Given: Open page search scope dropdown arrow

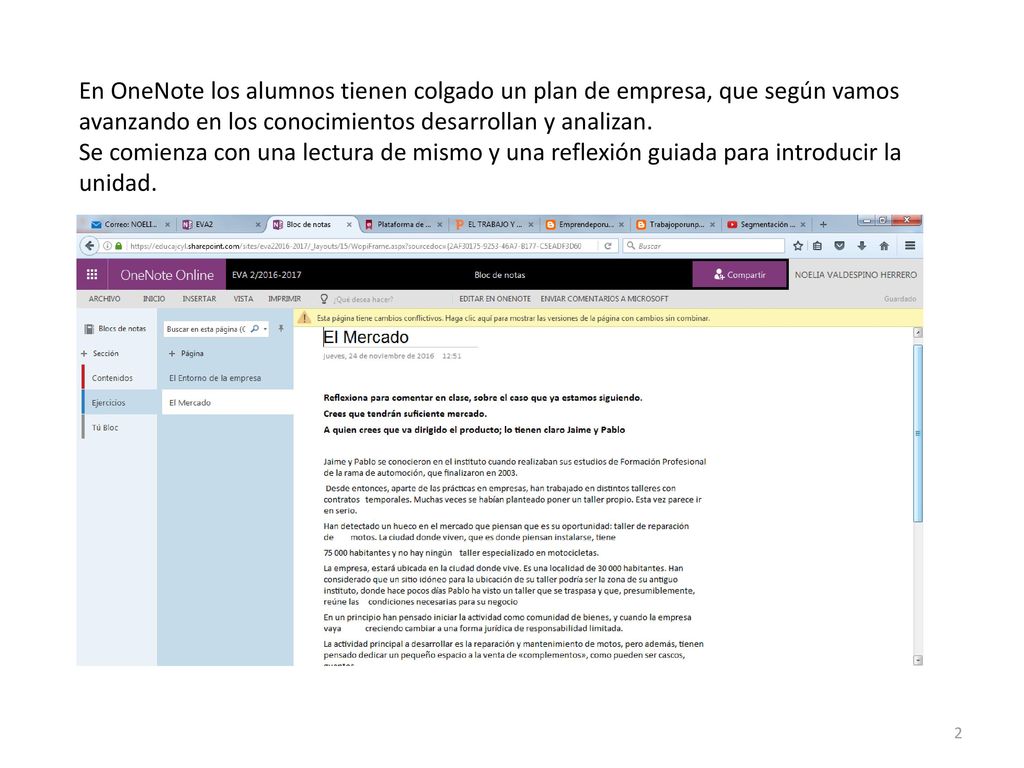Looking at the screenshot, I should coord(265,328).
